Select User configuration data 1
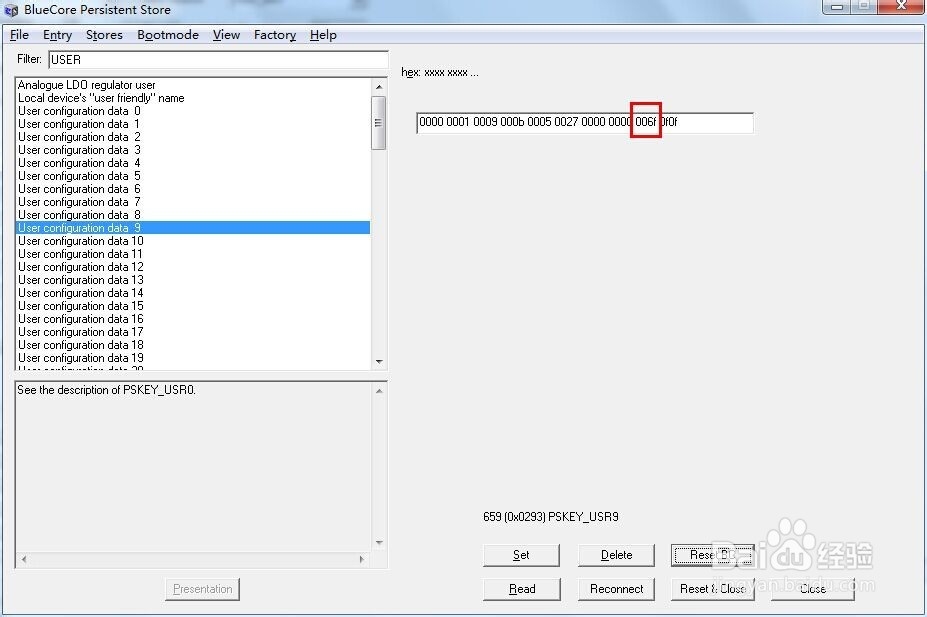 [193, 124]
